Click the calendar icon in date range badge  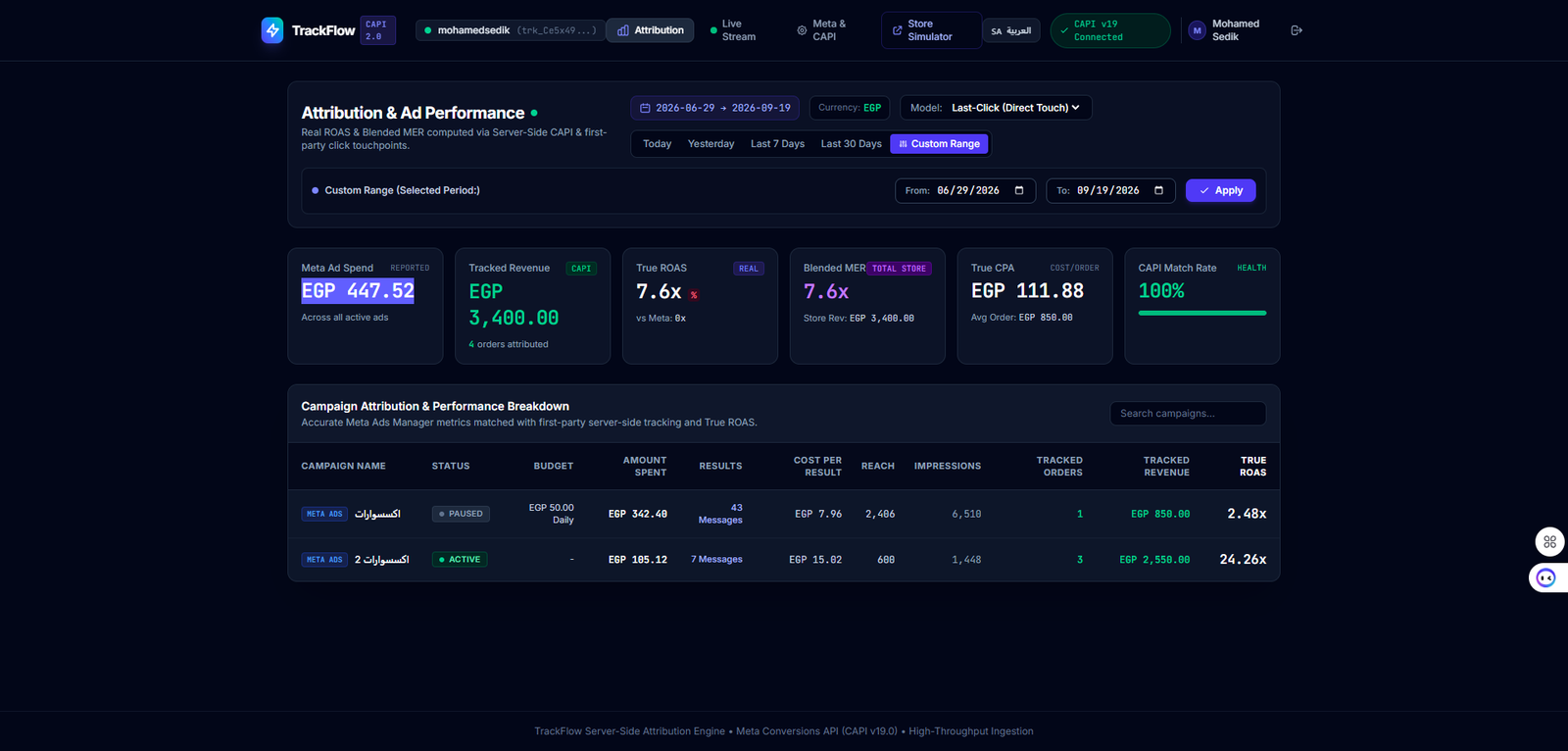tap(645, 108)
